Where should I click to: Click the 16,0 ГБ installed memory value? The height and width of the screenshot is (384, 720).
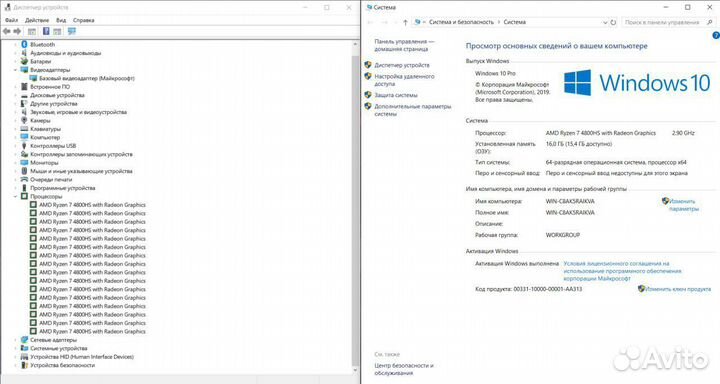tap(579, 144)
